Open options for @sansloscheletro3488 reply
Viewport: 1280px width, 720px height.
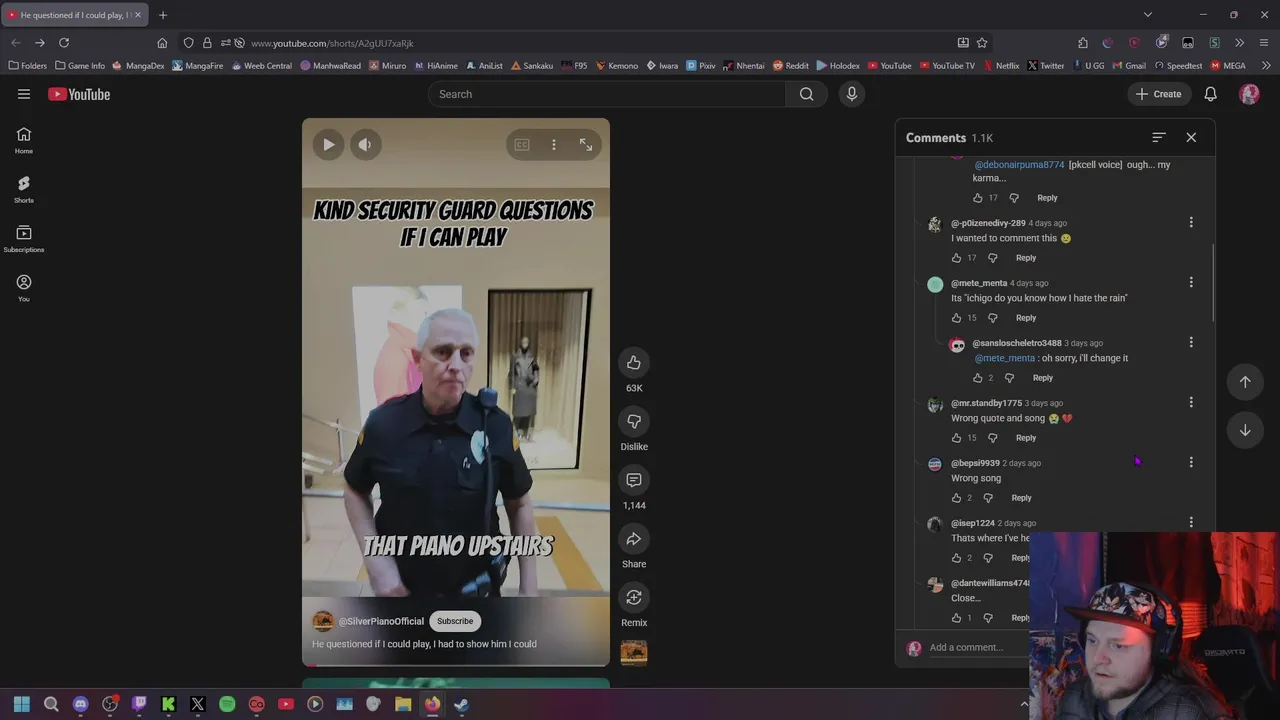[x=1191, y=342]
